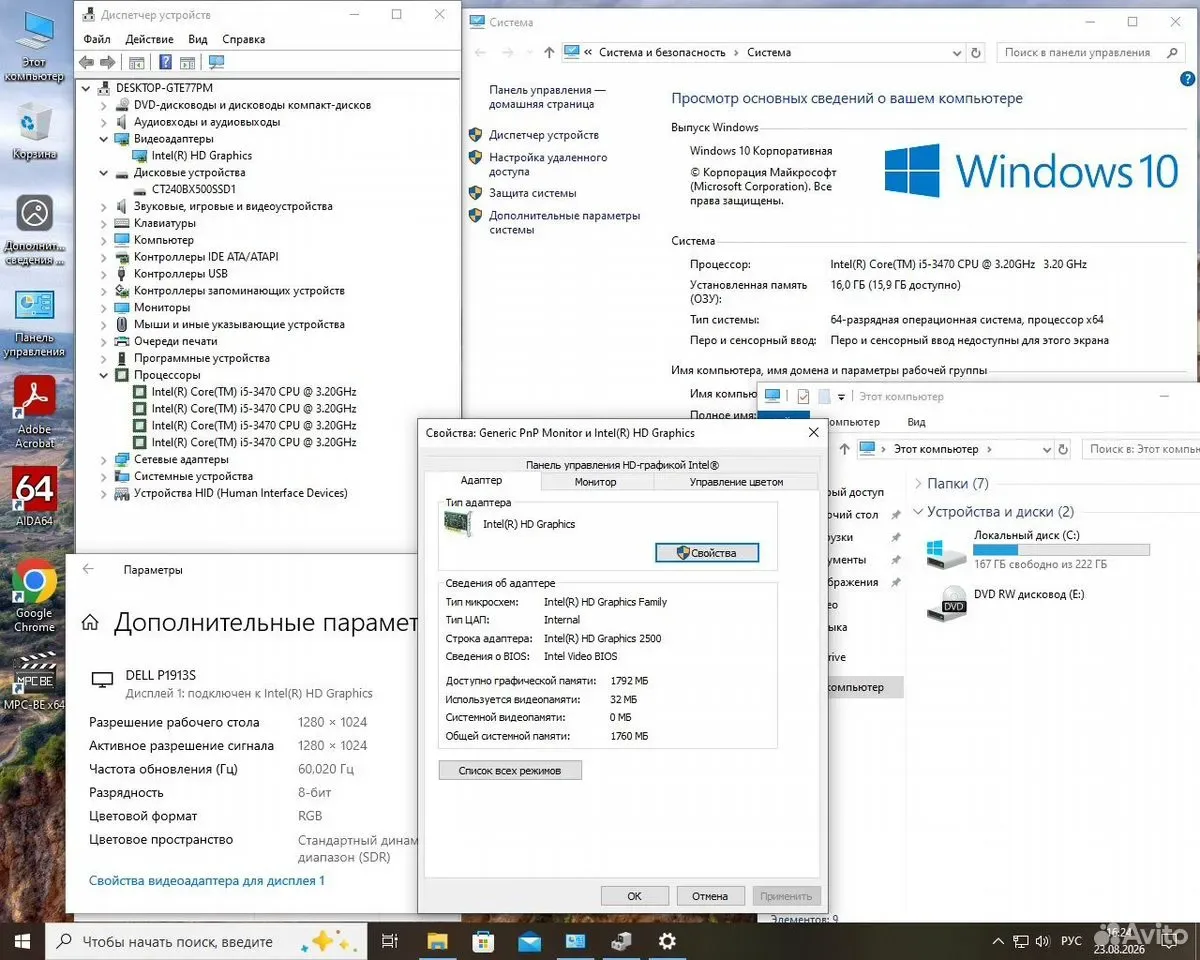This screenshot has width=1200, height=960.
Task: Click Свойства видеоадаптера для дисплея 1 link
Action: click(x=207, y=881)
